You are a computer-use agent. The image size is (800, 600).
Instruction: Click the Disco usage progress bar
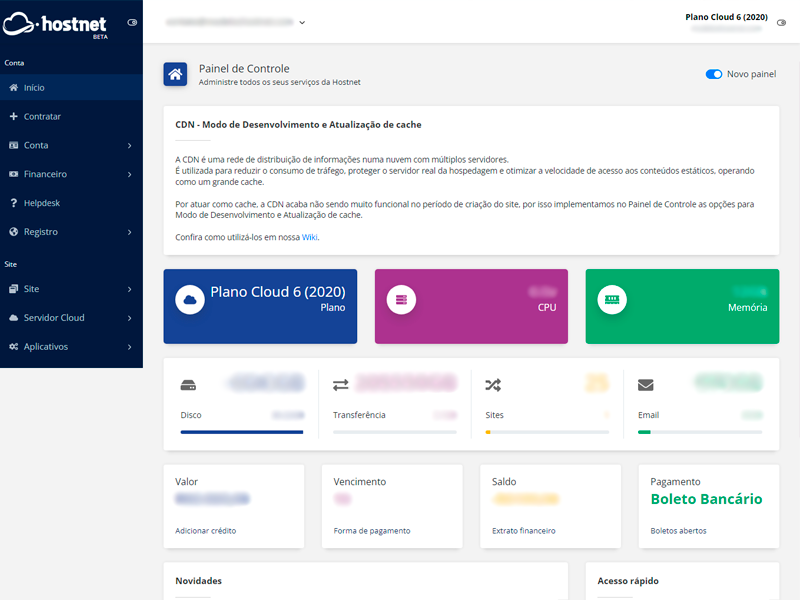[242, 432]
